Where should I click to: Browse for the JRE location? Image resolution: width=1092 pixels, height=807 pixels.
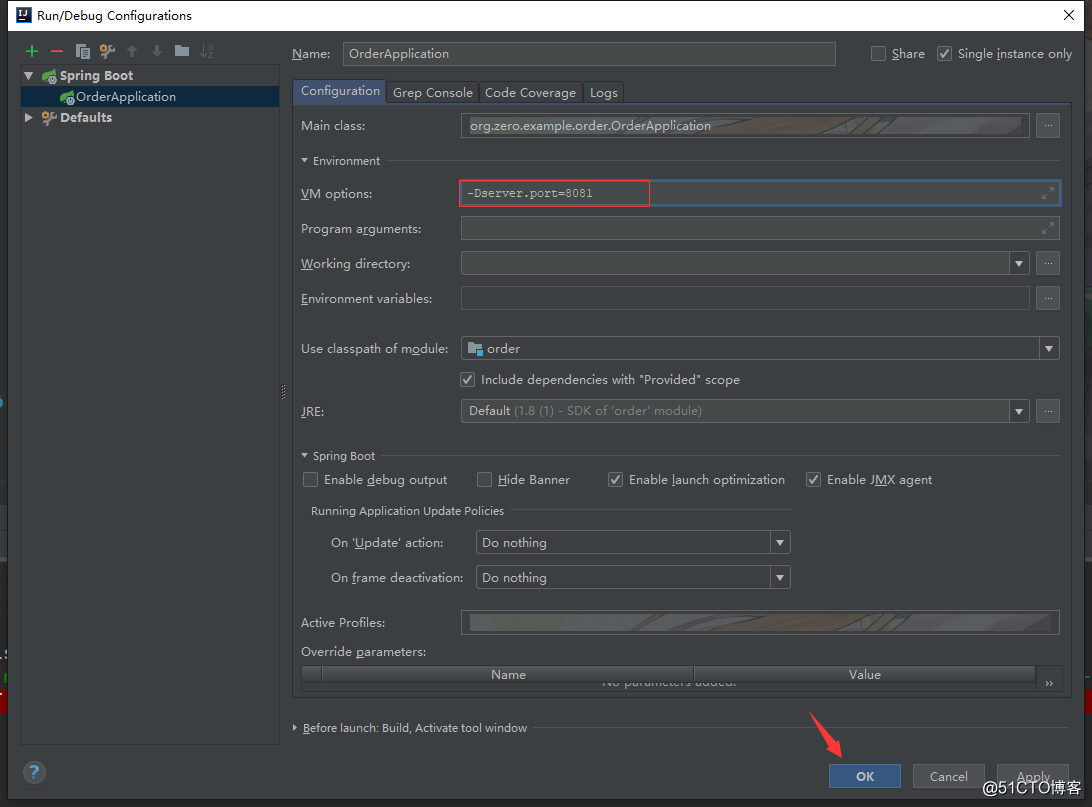[1047, 411]
